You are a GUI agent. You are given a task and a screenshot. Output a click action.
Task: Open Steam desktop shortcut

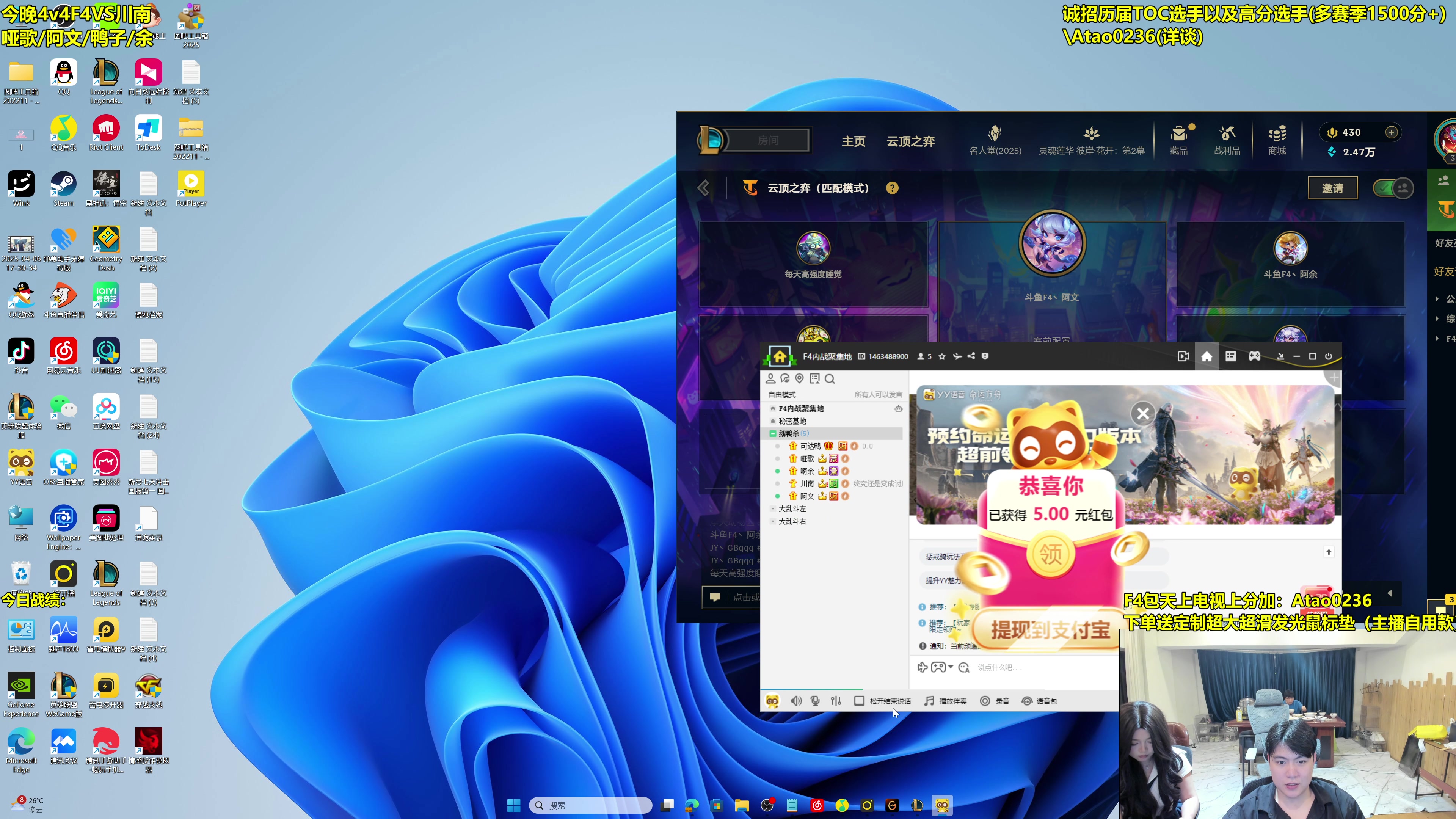point(63,189)
